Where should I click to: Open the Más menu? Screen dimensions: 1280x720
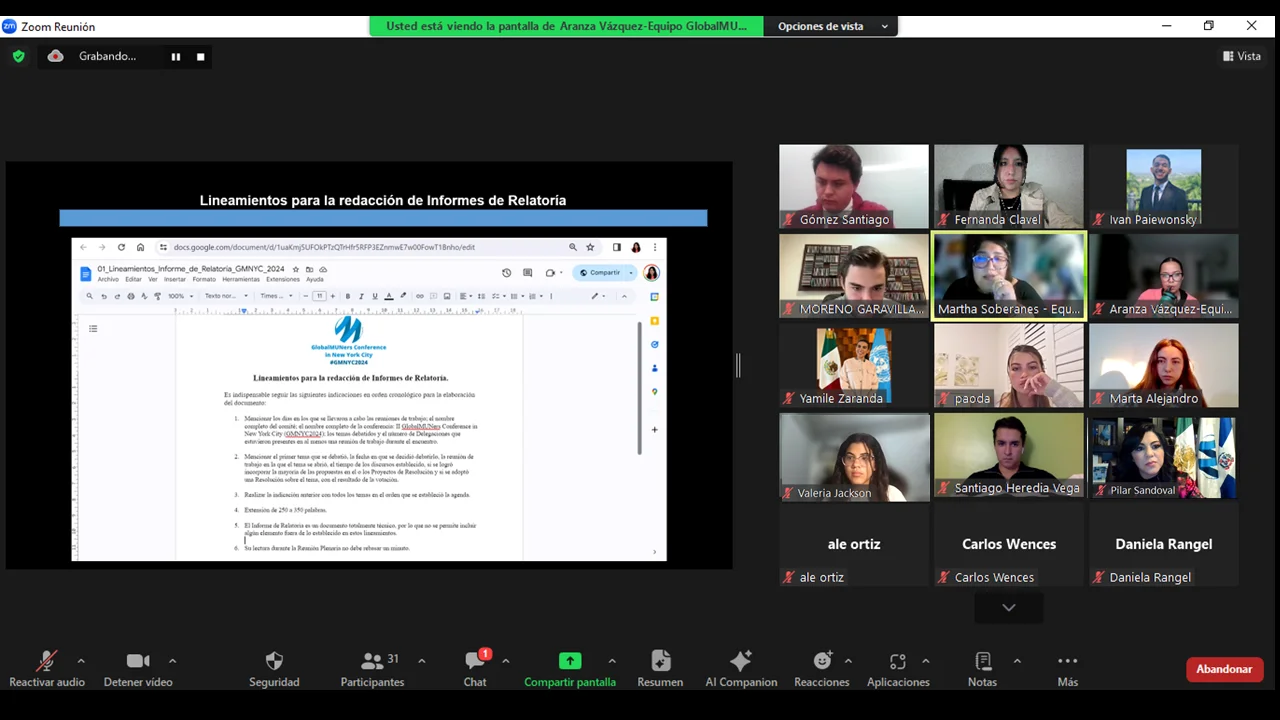pos(1067,669)
